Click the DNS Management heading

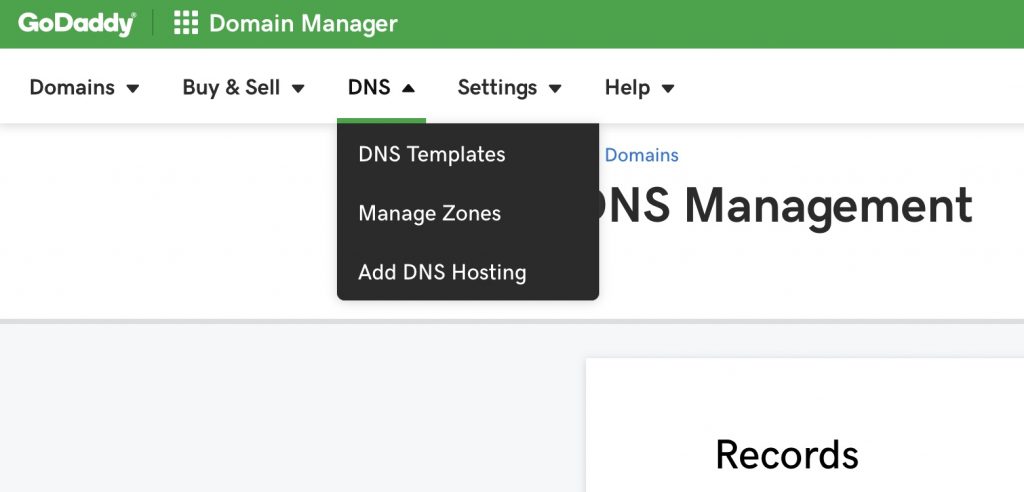click(x=786, y=205)
